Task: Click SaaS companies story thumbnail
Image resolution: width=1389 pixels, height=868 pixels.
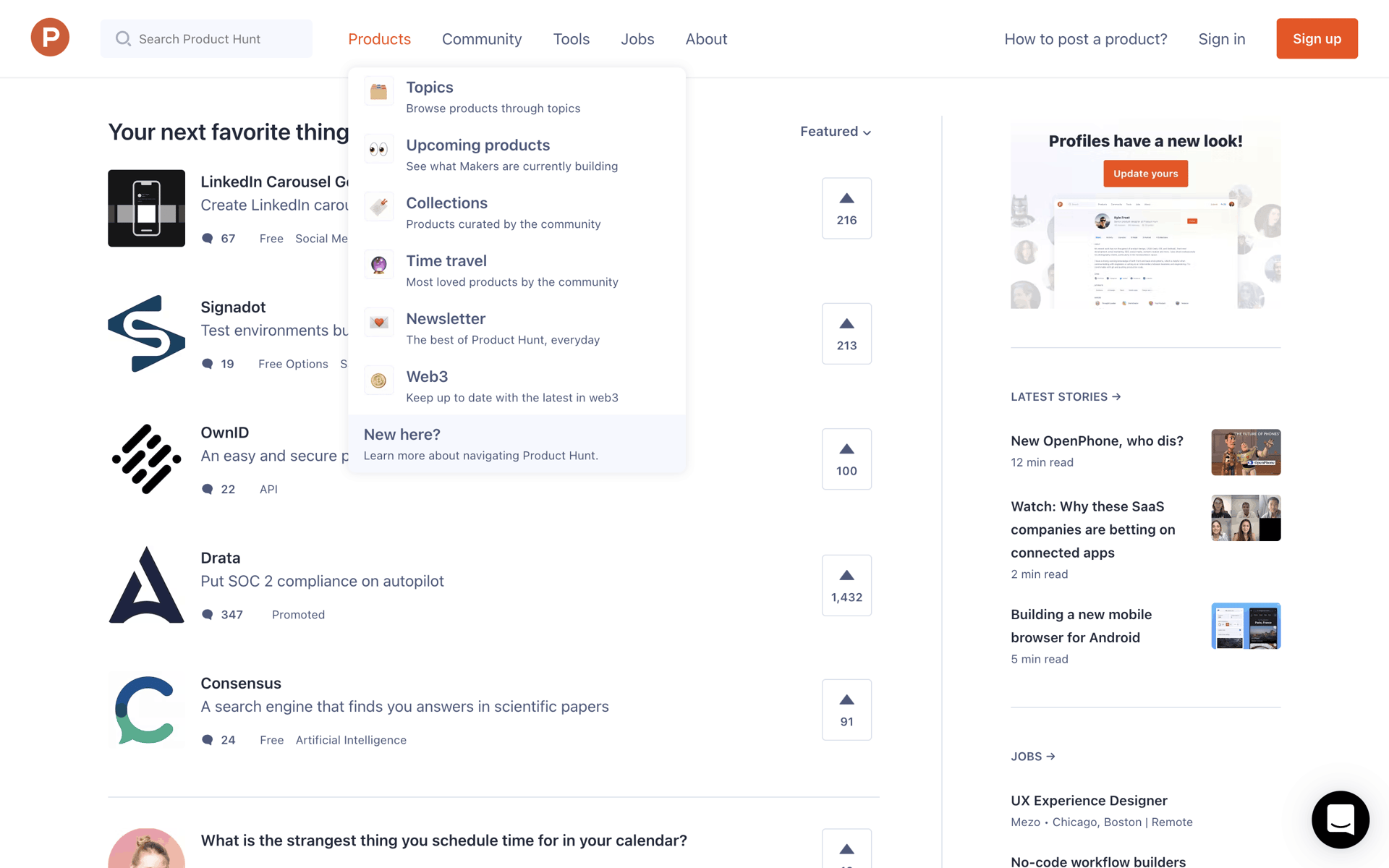Action: (1246, 518)
